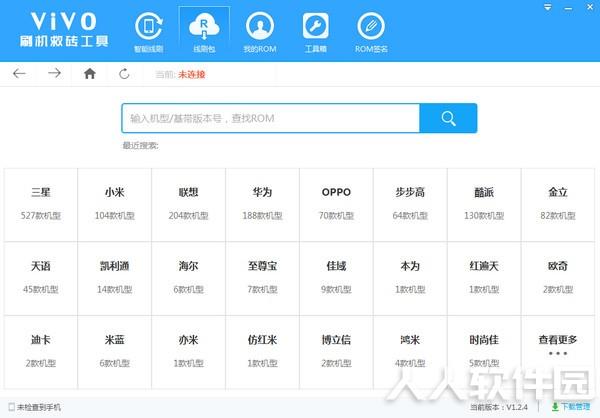Click the magnifier search button
Screen dimensions: 600x418
point(448,118)
